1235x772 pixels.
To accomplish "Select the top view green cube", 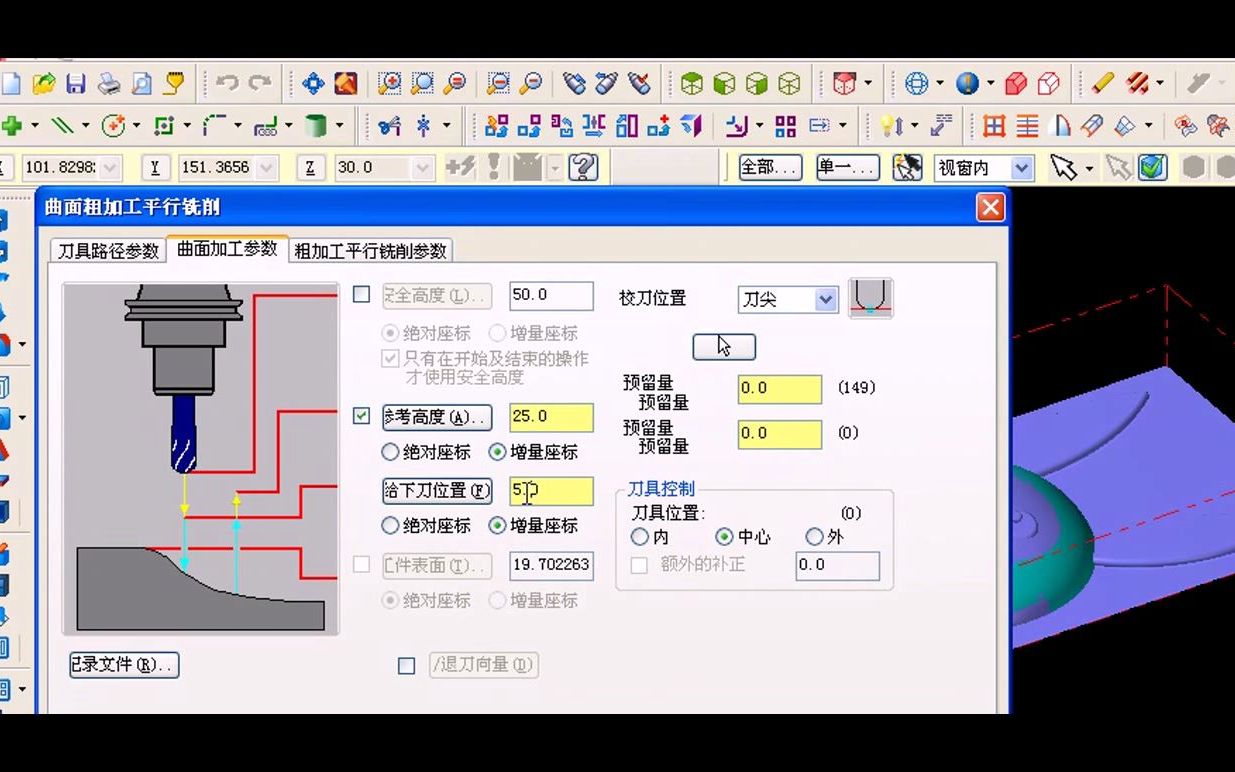I will pyautogui.click(x=691, y=84).
